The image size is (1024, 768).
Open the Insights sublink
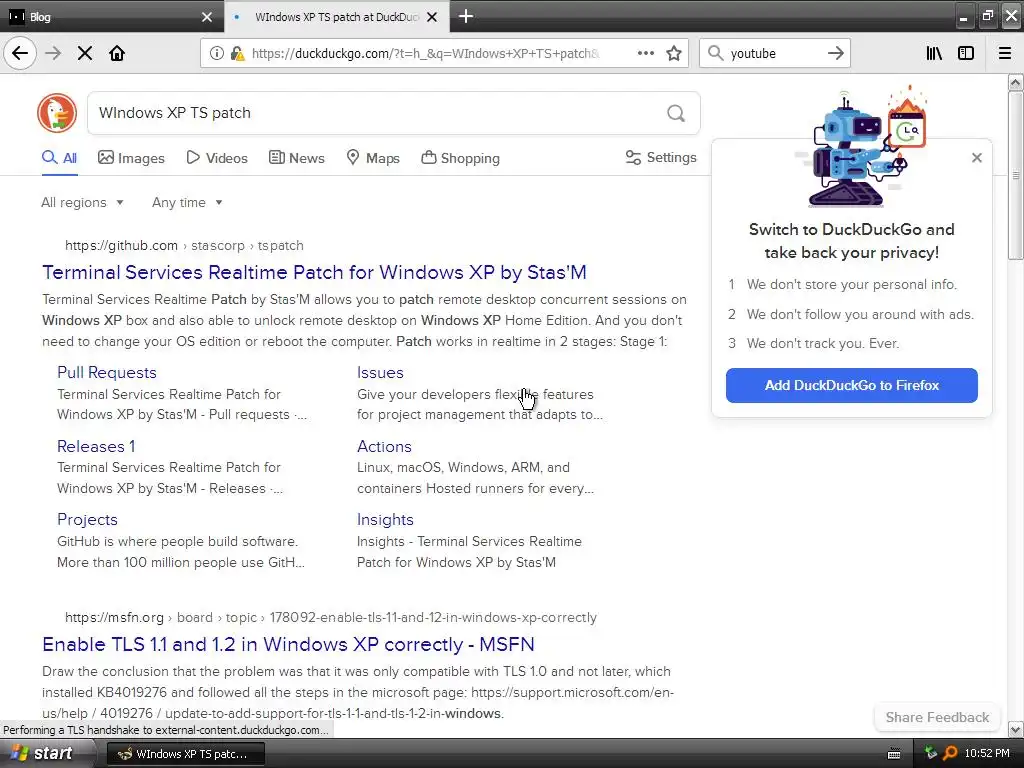[385, 519]
